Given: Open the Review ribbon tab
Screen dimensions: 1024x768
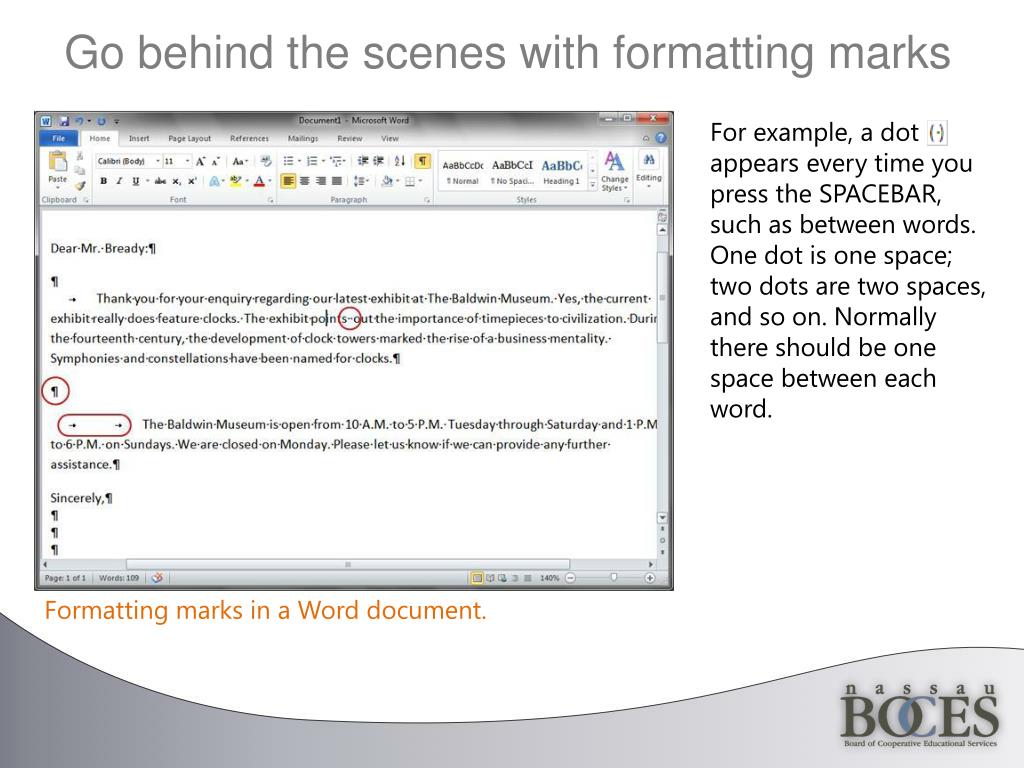Looking at the screenshot, I should [x=349, y=138].
